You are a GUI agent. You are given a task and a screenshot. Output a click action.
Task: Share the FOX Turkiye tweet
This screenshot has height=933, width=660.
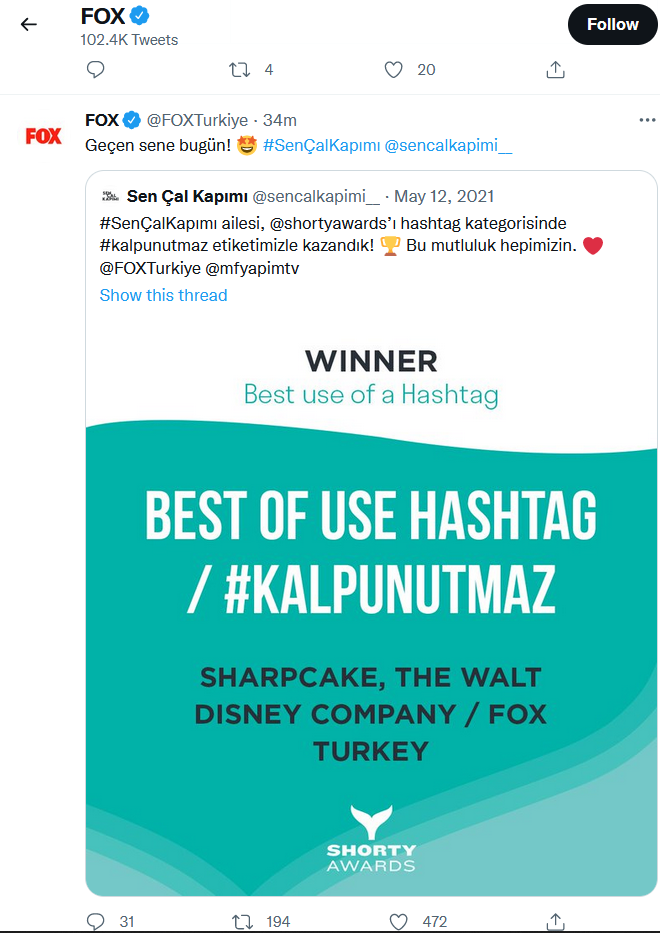pos(556,921)
